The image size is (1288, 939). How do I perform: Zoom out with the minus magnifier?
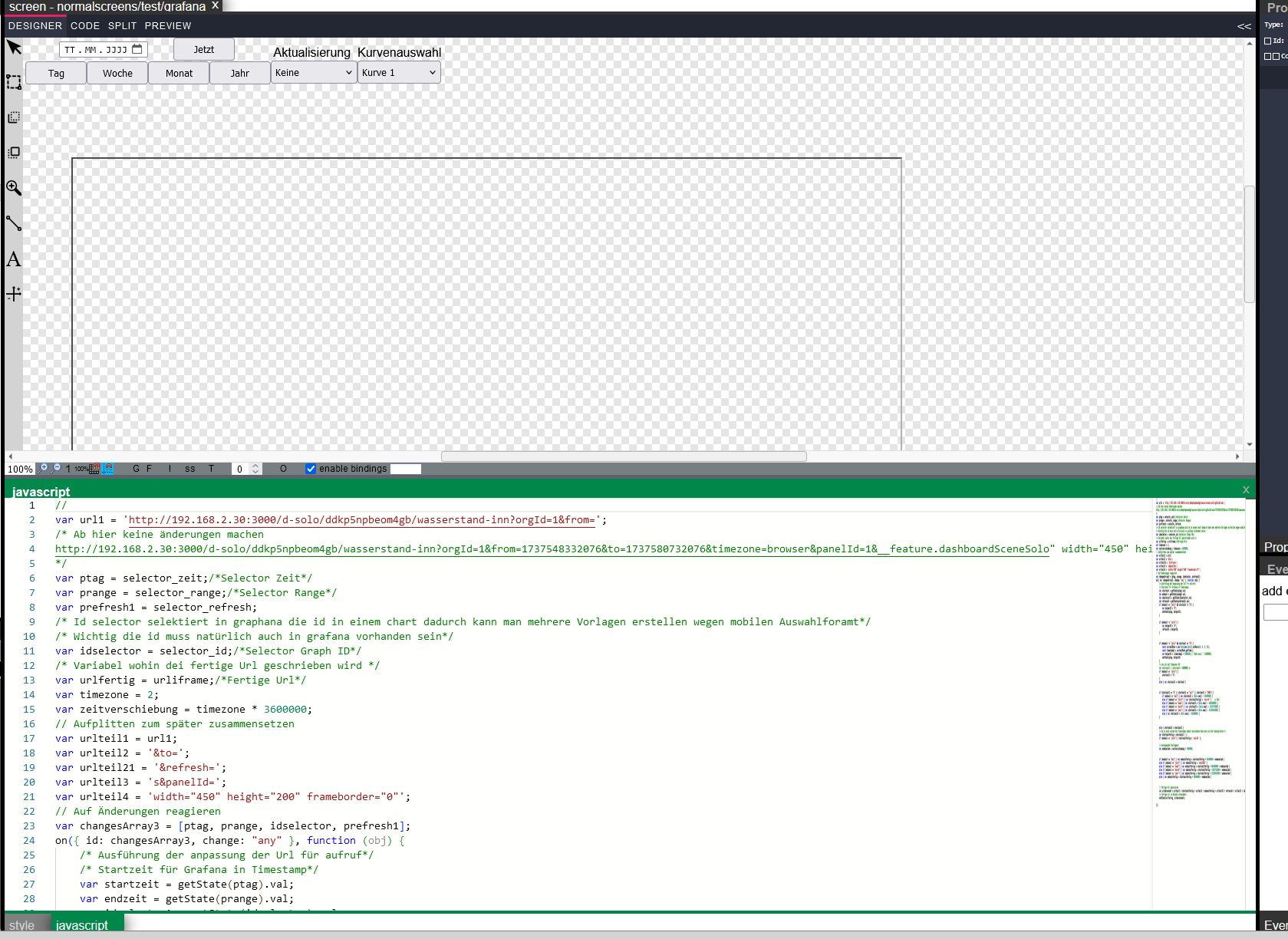[x=57, y=468]
